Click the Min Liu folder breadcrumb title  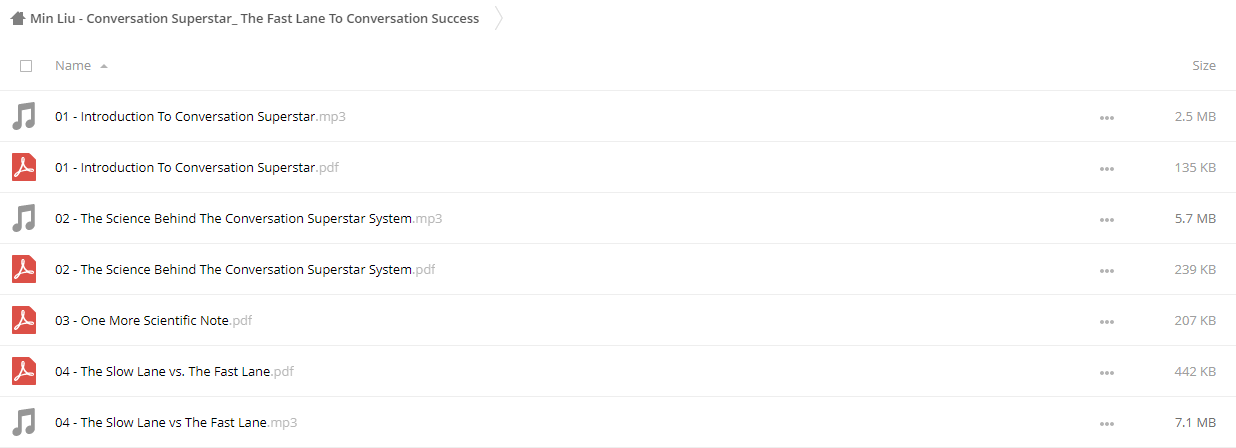point(254,18)
